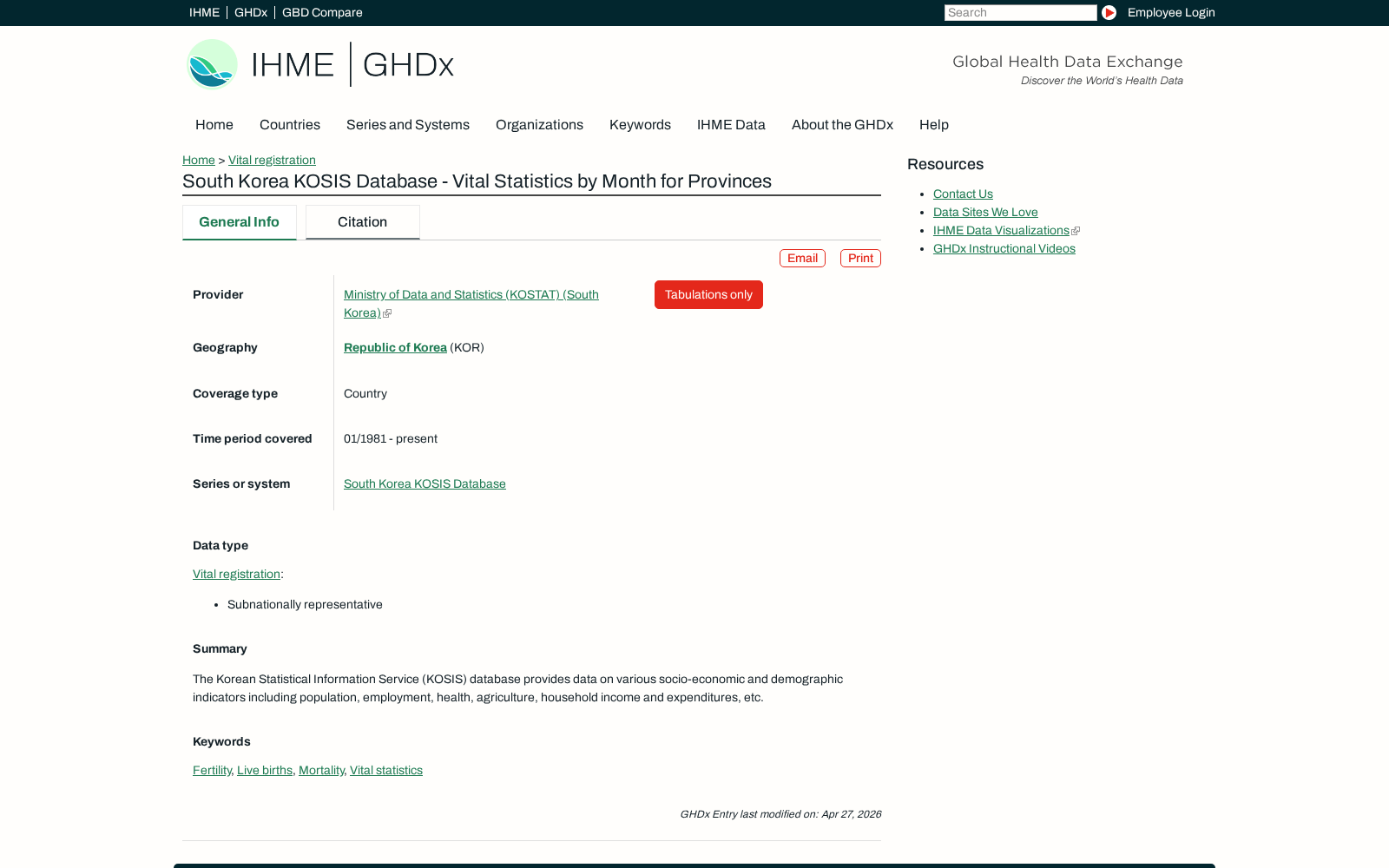Open the IHME link in top bar
The image size is (1389, 868).
coord(204,12)
